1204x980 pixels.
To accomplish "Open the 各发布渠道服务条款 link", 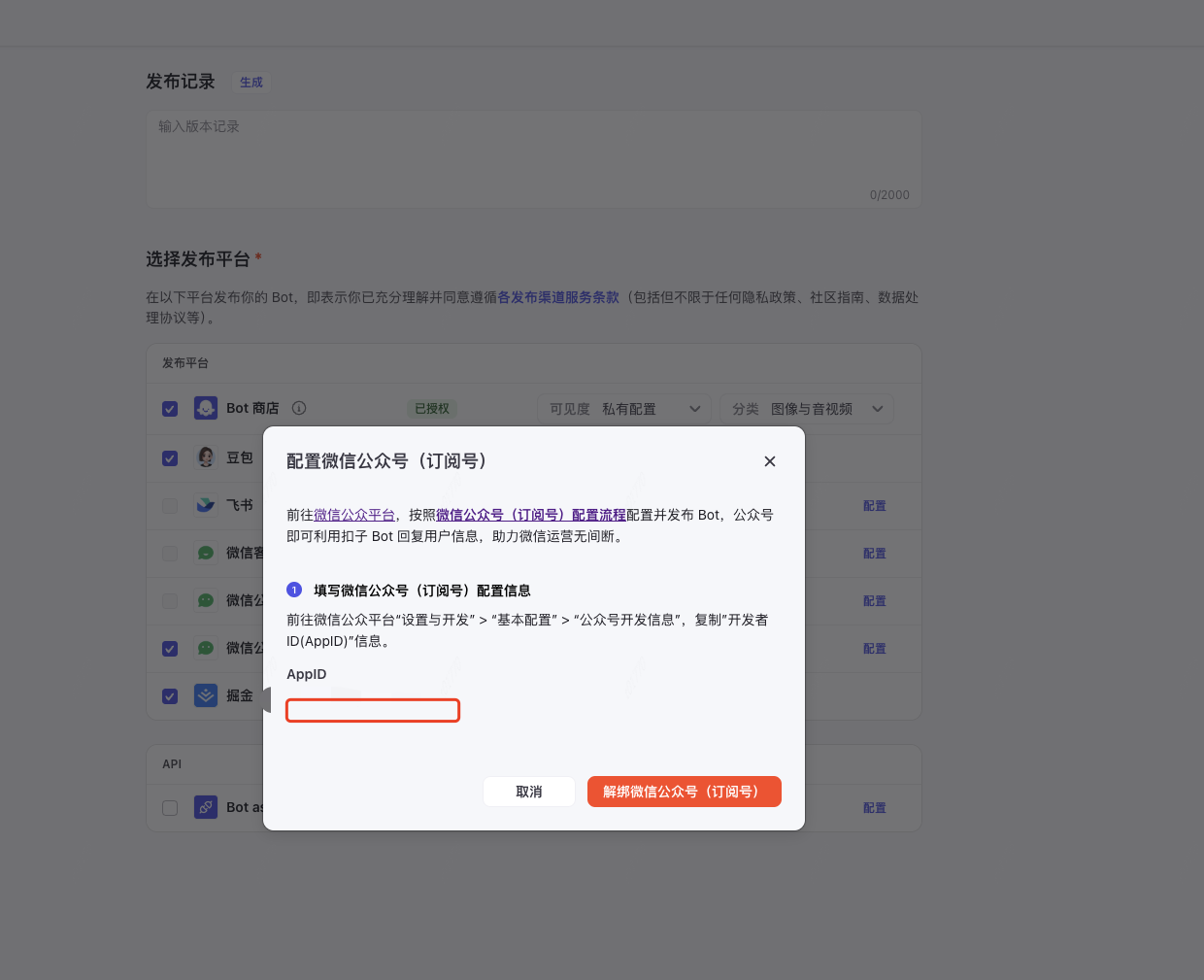I will 558,297.
